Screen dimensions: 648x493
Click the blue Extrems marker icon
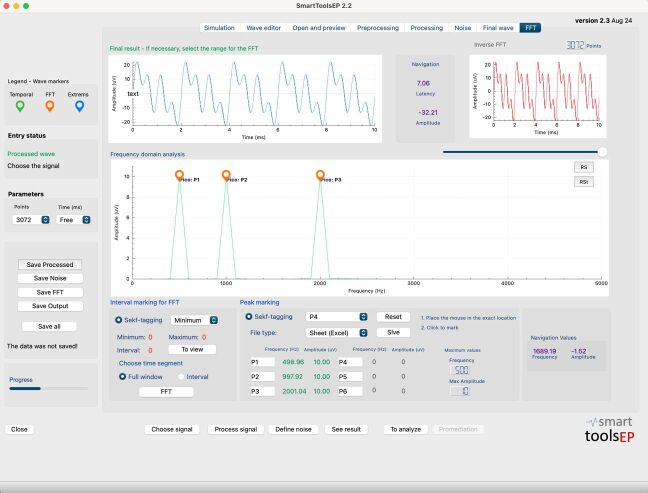(79, 106)
